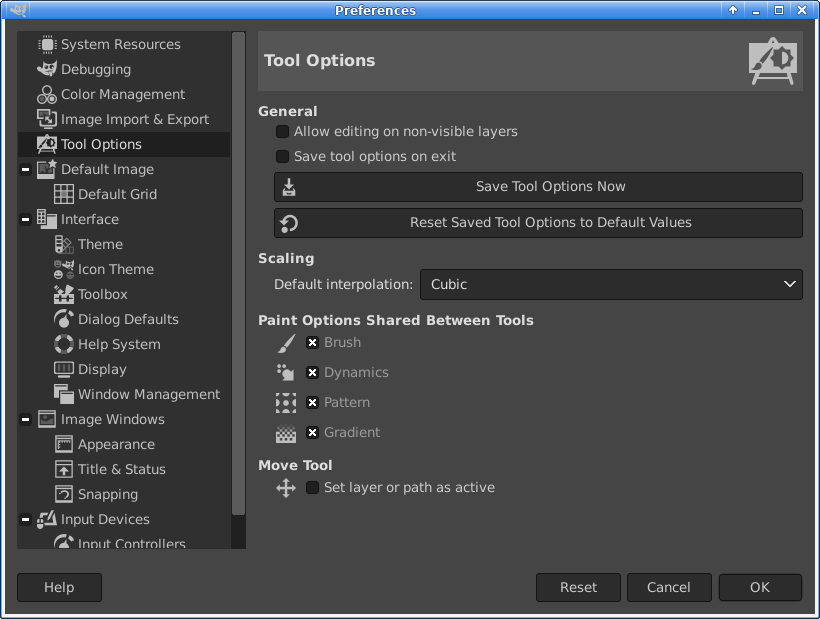Click the Window Management icon
820x619 pixels.
coord(63,394)
